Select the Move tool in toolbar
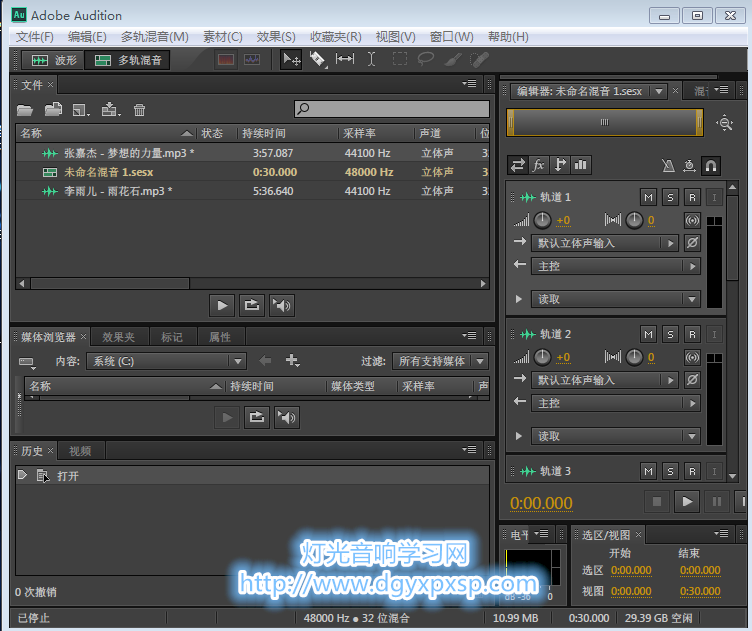This screenshot has height=631, width=752. 291,59
